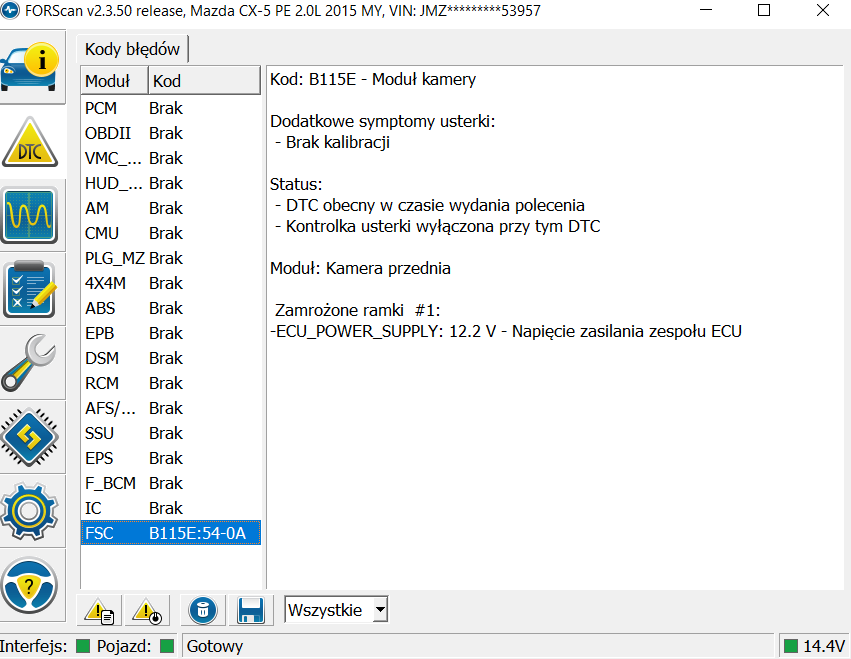The image size is (851, 659).
Task: Select the FSC module row with B115E code
Action: pyautogui.click(x=170, y=533)
